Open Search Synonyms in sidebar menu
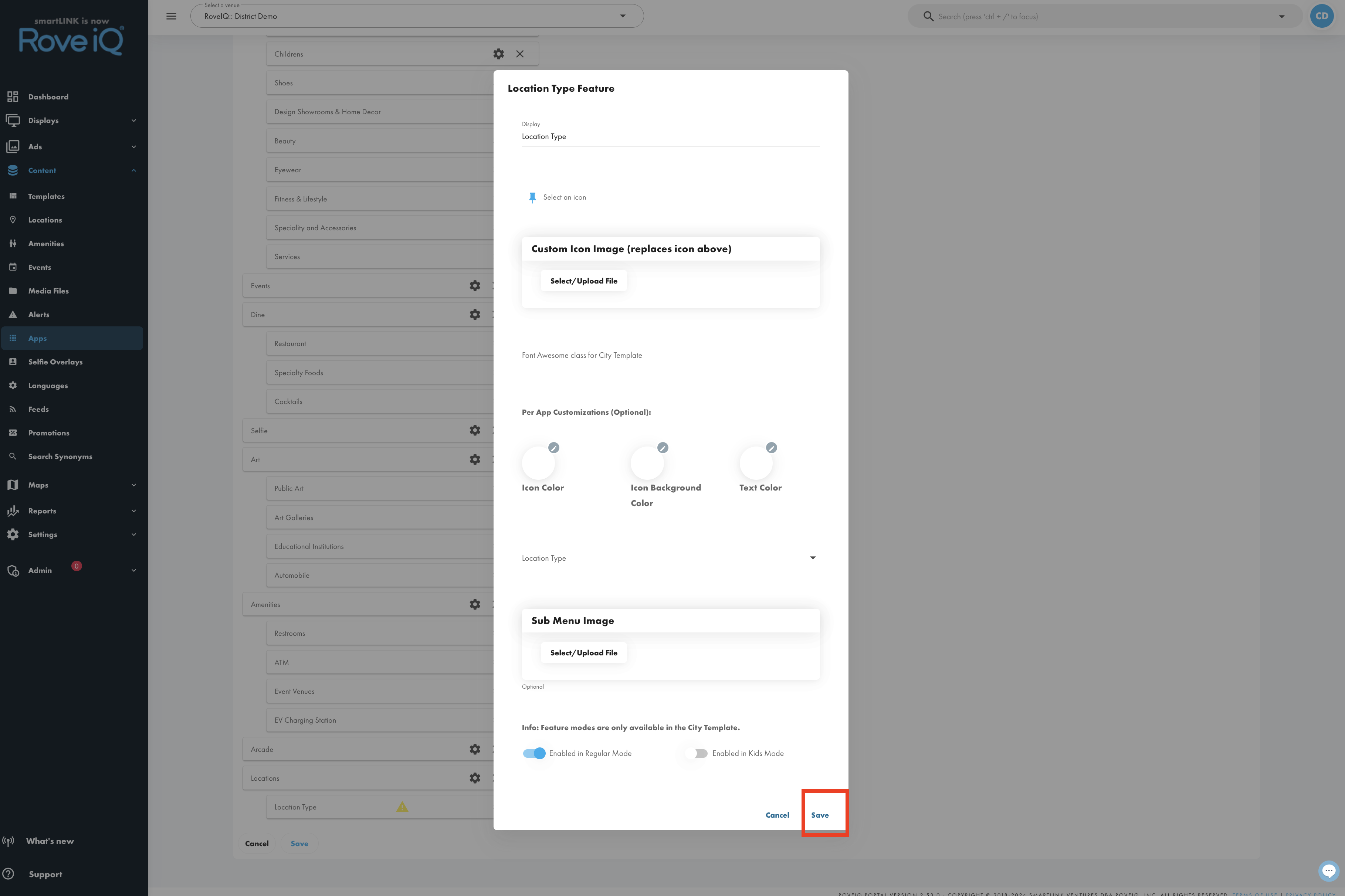This screenshot has width=1345, height=896. (60, 457)
